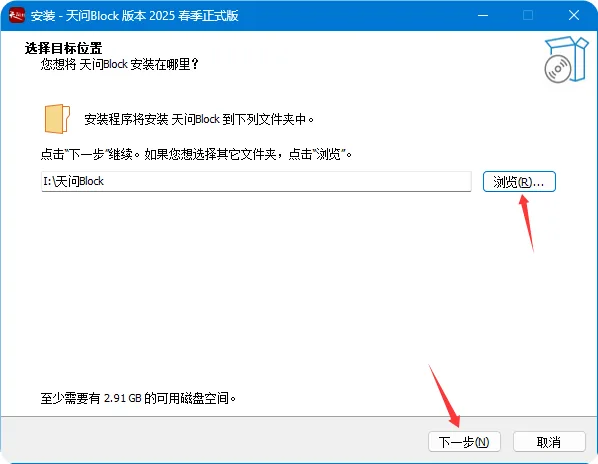Click the disk space text 至少需要有 2.91 GB

[138, 398]
